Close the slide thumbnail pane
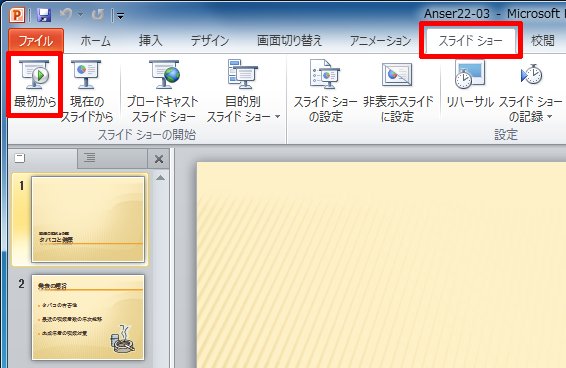Image resolution: width=566 pixels, height=368 pixels. coord(159,159)
